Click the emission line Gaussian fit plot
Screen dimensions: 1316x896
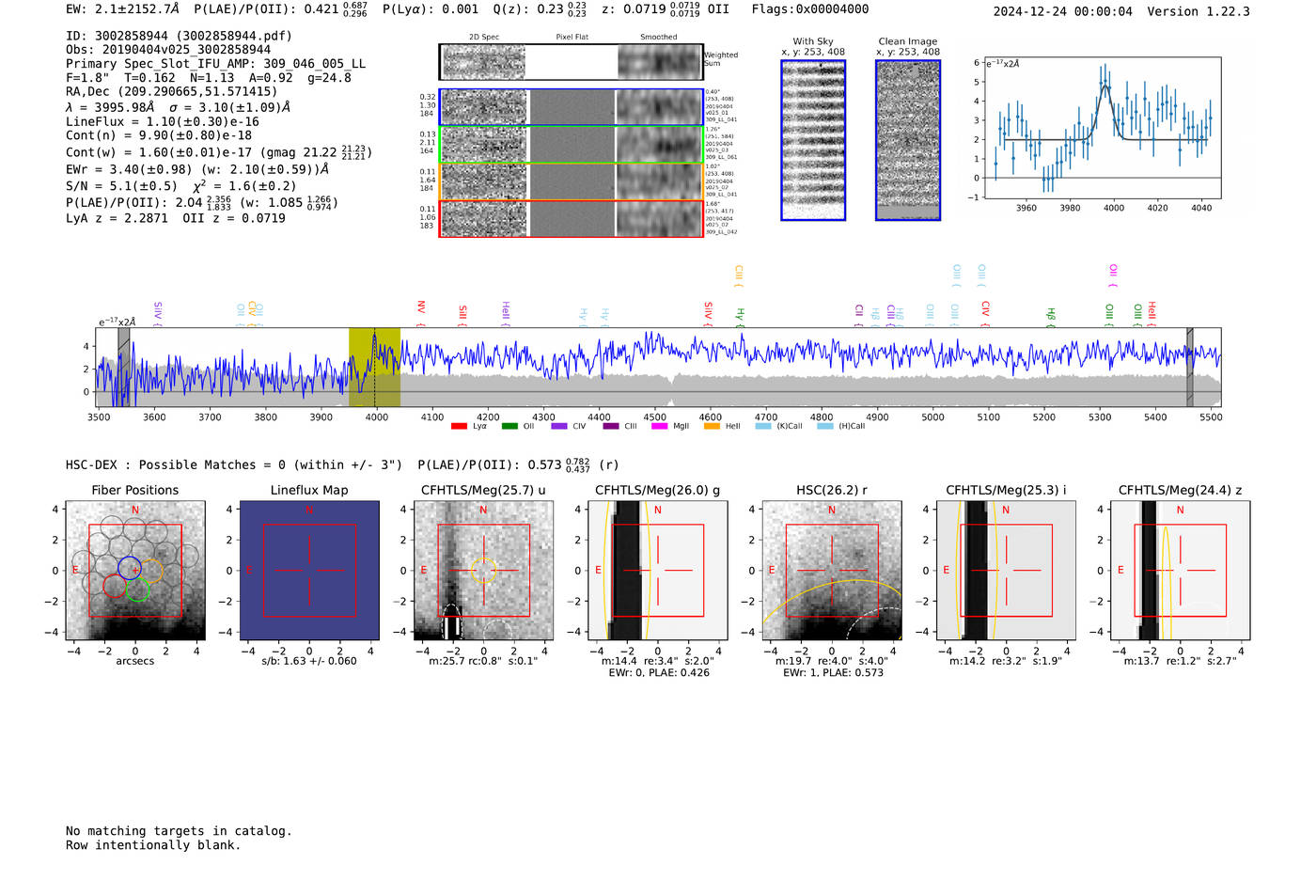click(x=1102, y=128)
